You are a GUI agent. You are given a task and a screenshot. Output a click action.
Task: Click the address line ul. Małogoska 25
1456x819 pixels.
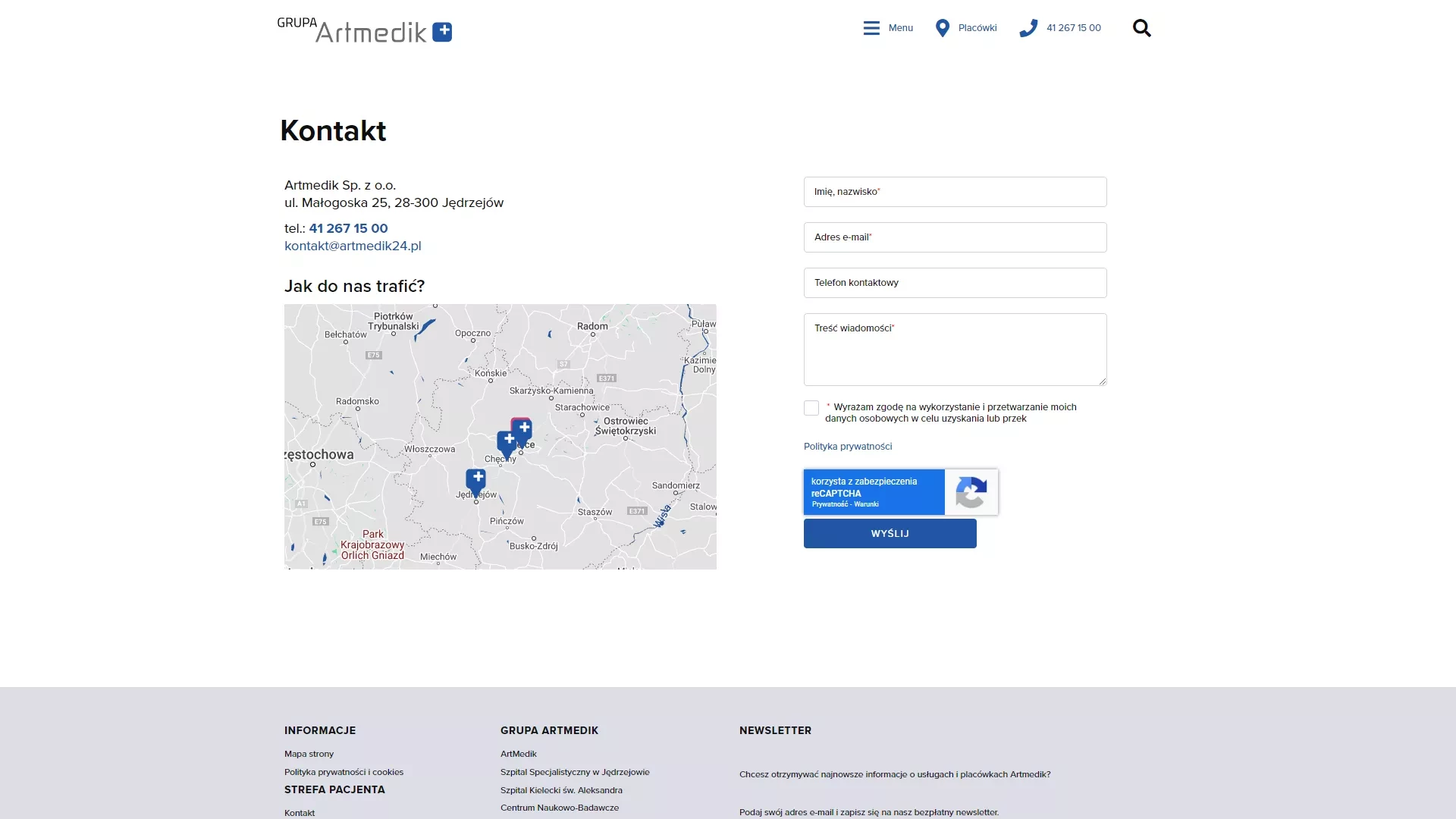[x=394, y=202]
